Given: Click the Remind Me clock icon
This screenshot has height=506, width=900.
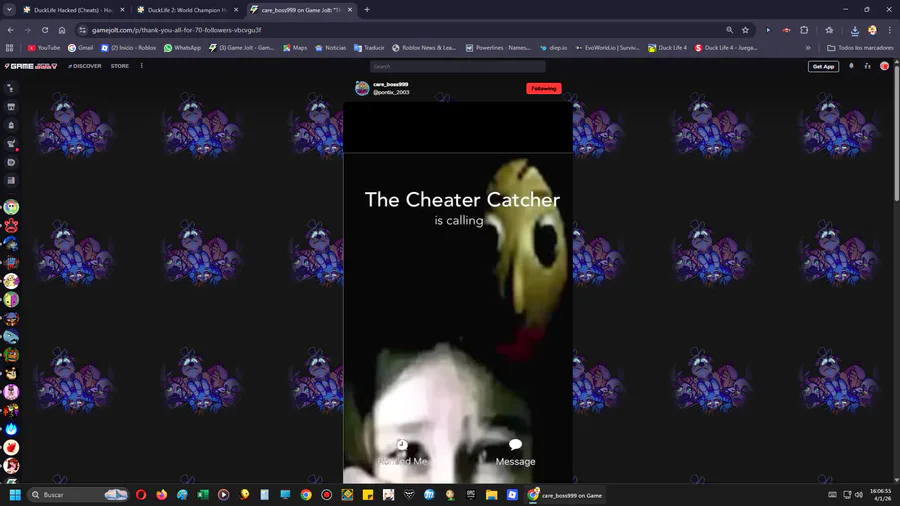Looking at the screenshot, I should pyautogui.click(x=402, y=445).
